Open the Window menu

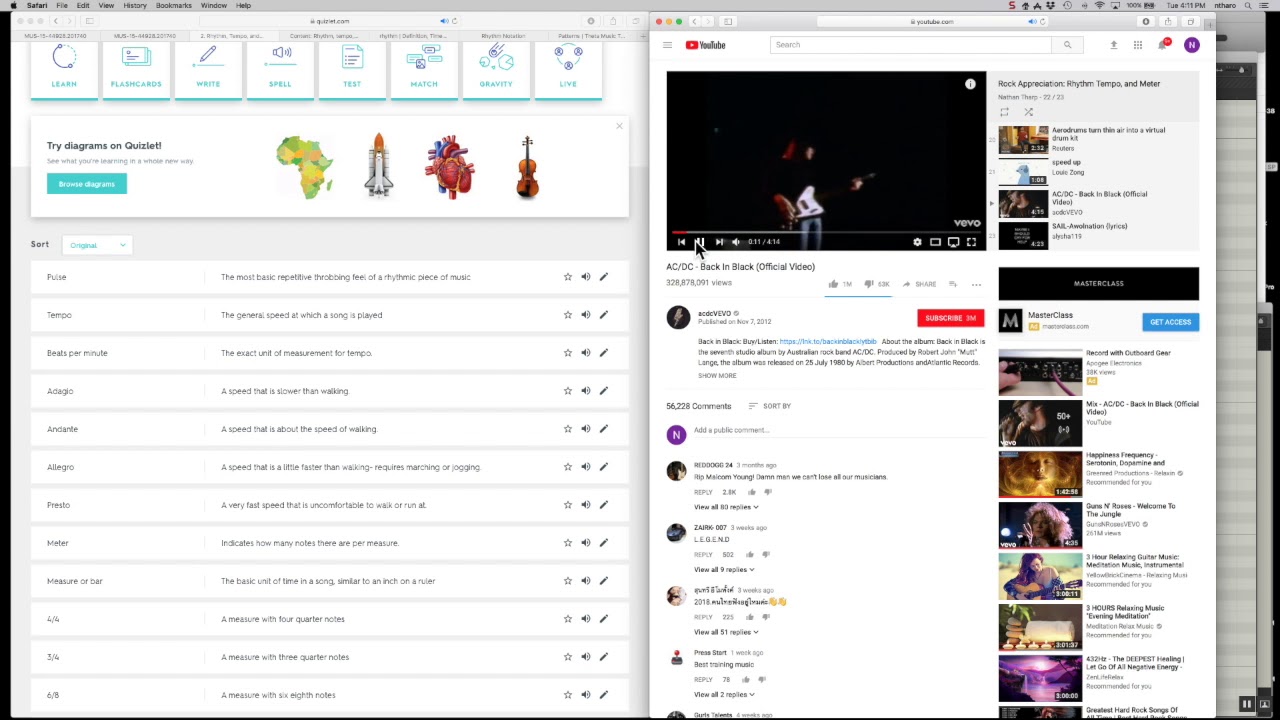coord(213,5)
